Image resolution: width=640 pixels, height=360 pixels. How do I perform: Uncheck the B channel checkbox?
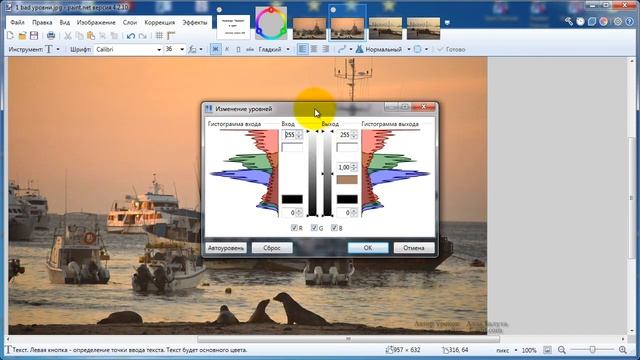[334, 228]
